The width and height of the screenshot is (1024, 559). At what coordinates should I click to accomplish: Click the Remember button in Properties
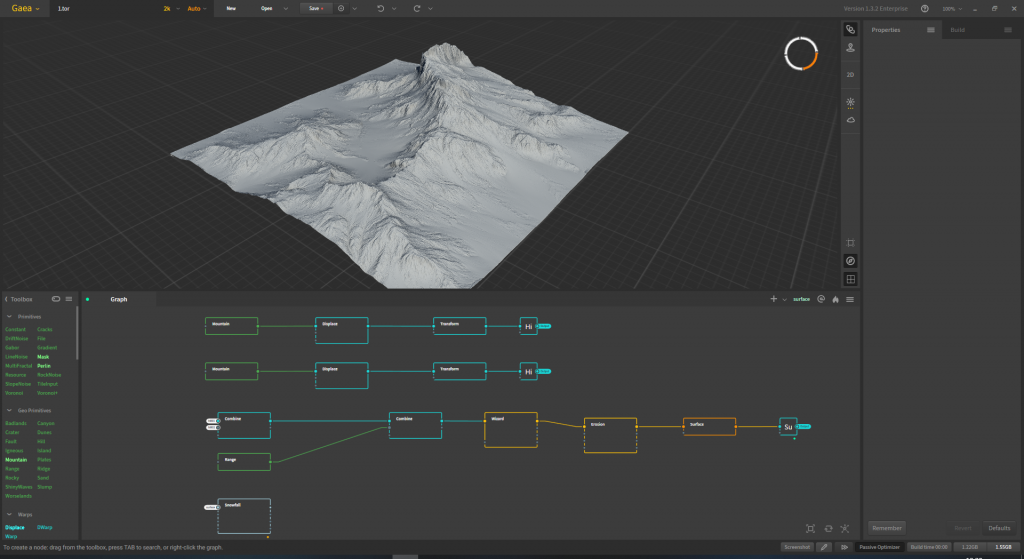pos(887,527)
